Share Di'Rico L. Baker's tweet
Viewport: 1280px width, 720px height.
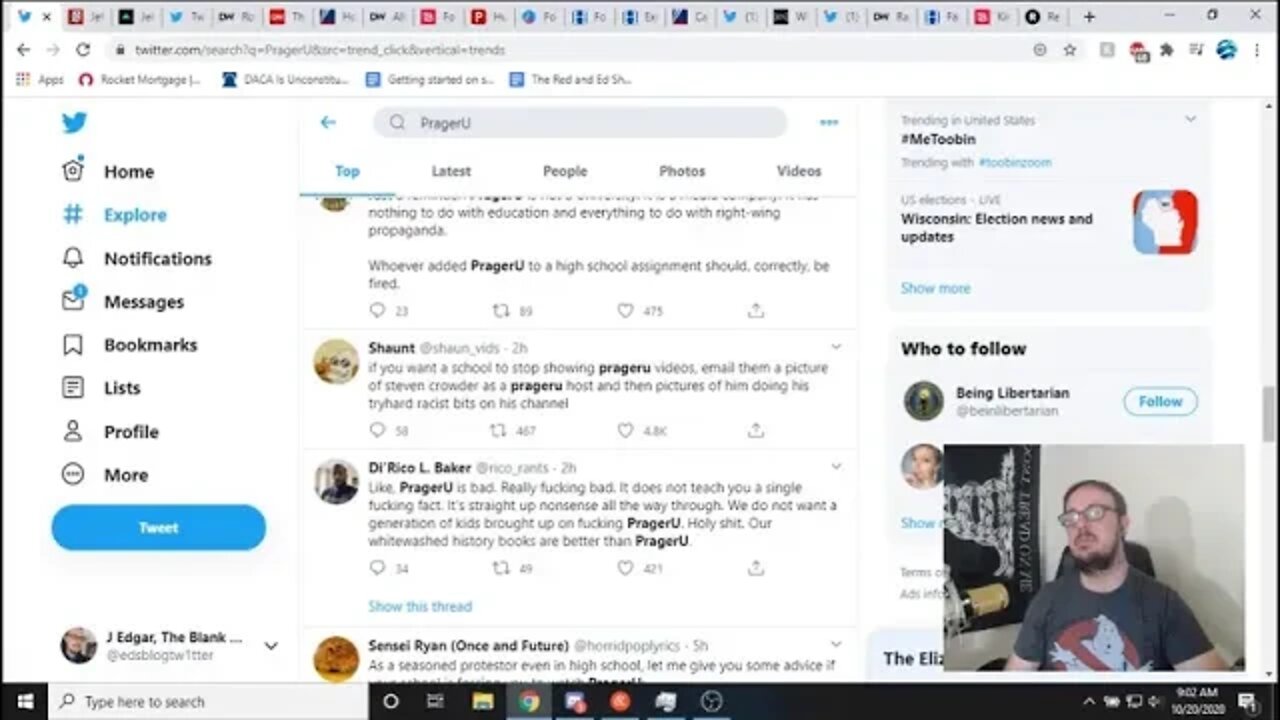pos(756,568)
